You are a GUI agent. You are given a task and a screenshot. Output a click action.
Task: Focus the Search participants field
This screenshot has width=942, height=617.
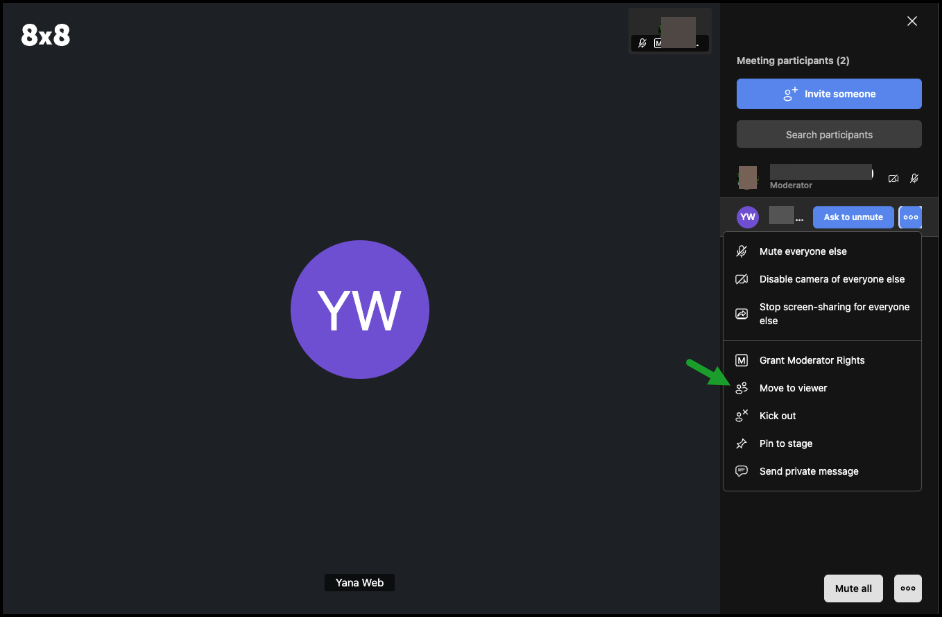[x=829, y=135]
